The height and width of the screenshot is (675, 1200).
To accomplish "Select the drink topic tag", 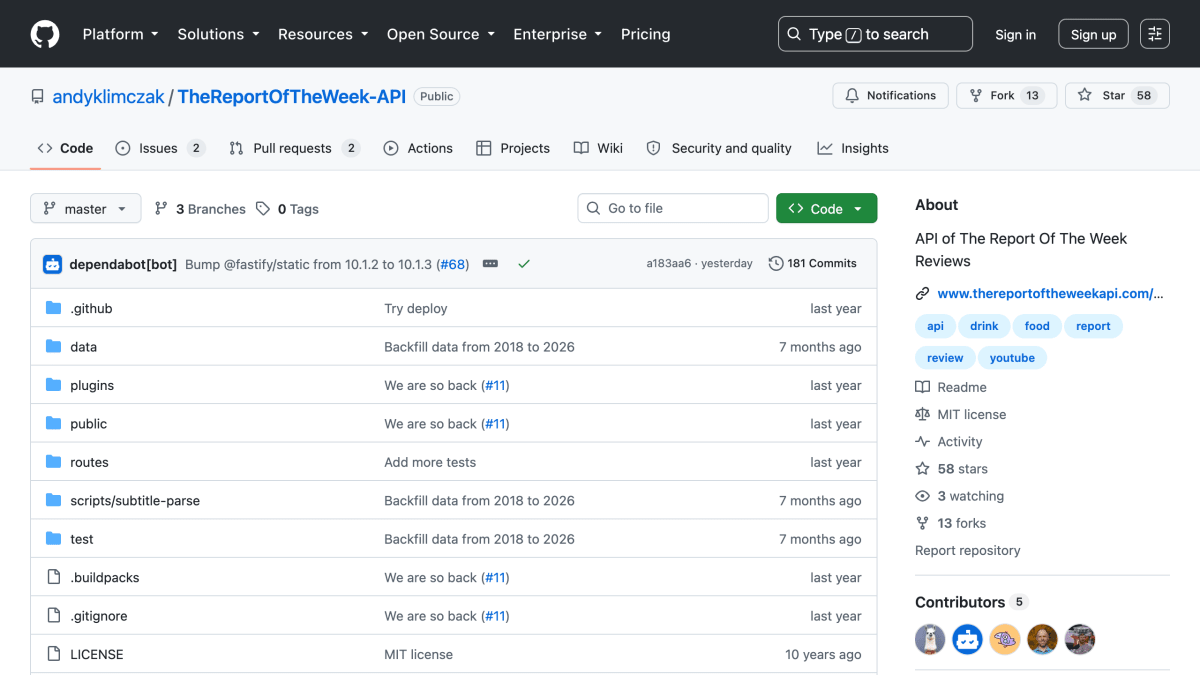I will (x=984, y=326).
